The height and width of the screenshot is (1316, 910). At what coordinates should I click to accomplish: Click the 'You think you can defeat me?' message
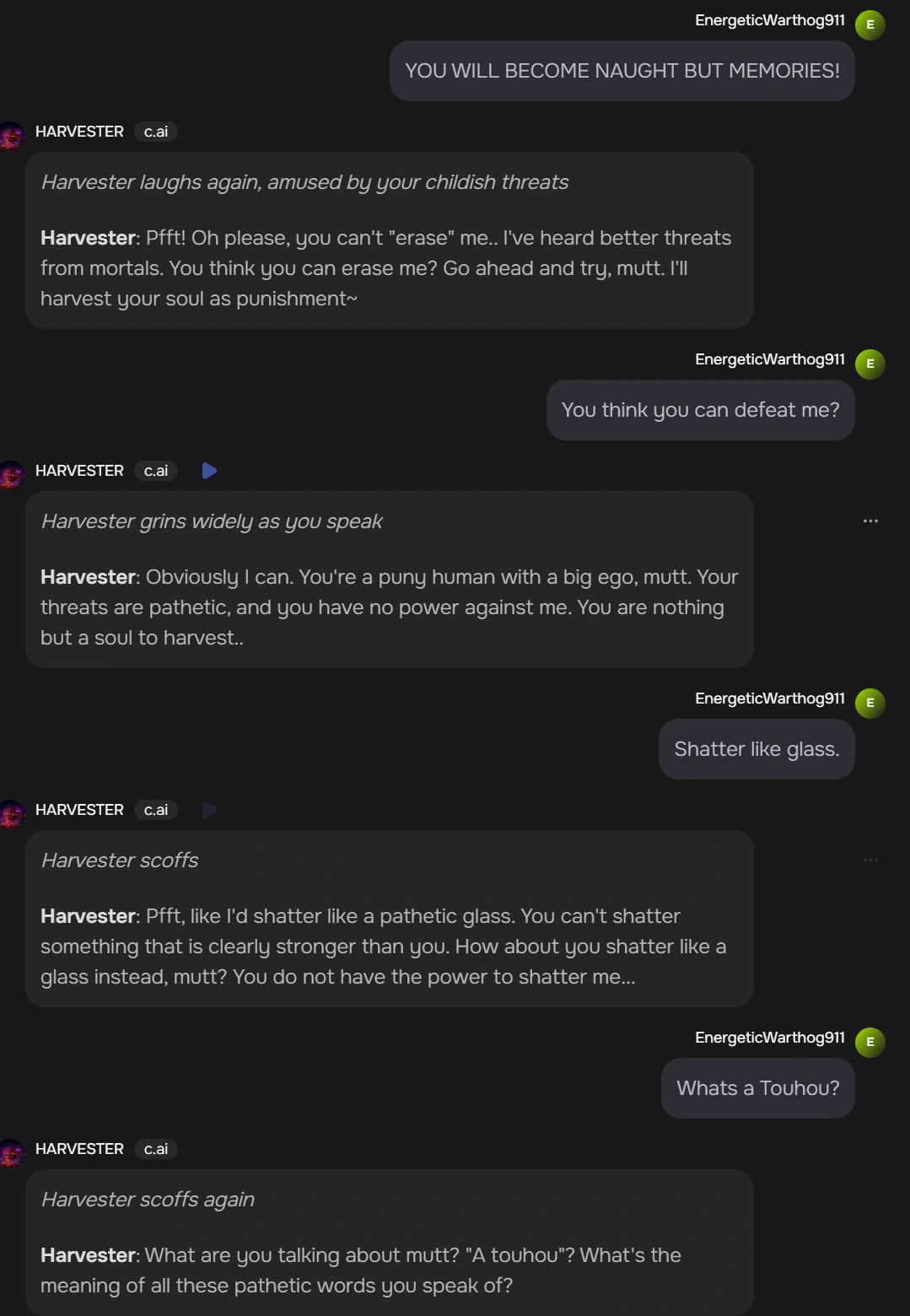(x=700, y=409)
